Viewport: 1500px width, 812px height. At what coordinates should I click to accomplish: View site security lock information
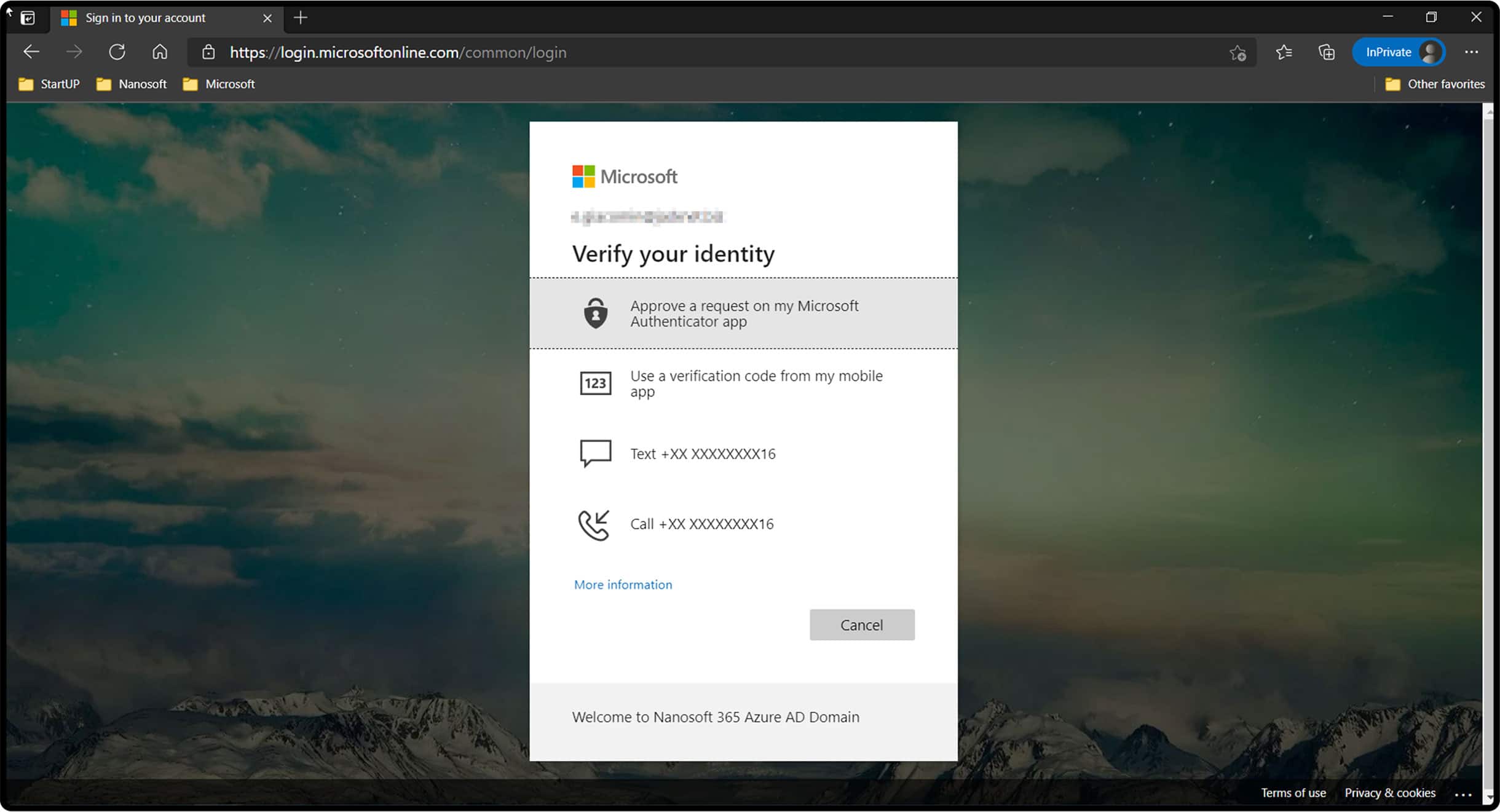(x=208, y=52)
